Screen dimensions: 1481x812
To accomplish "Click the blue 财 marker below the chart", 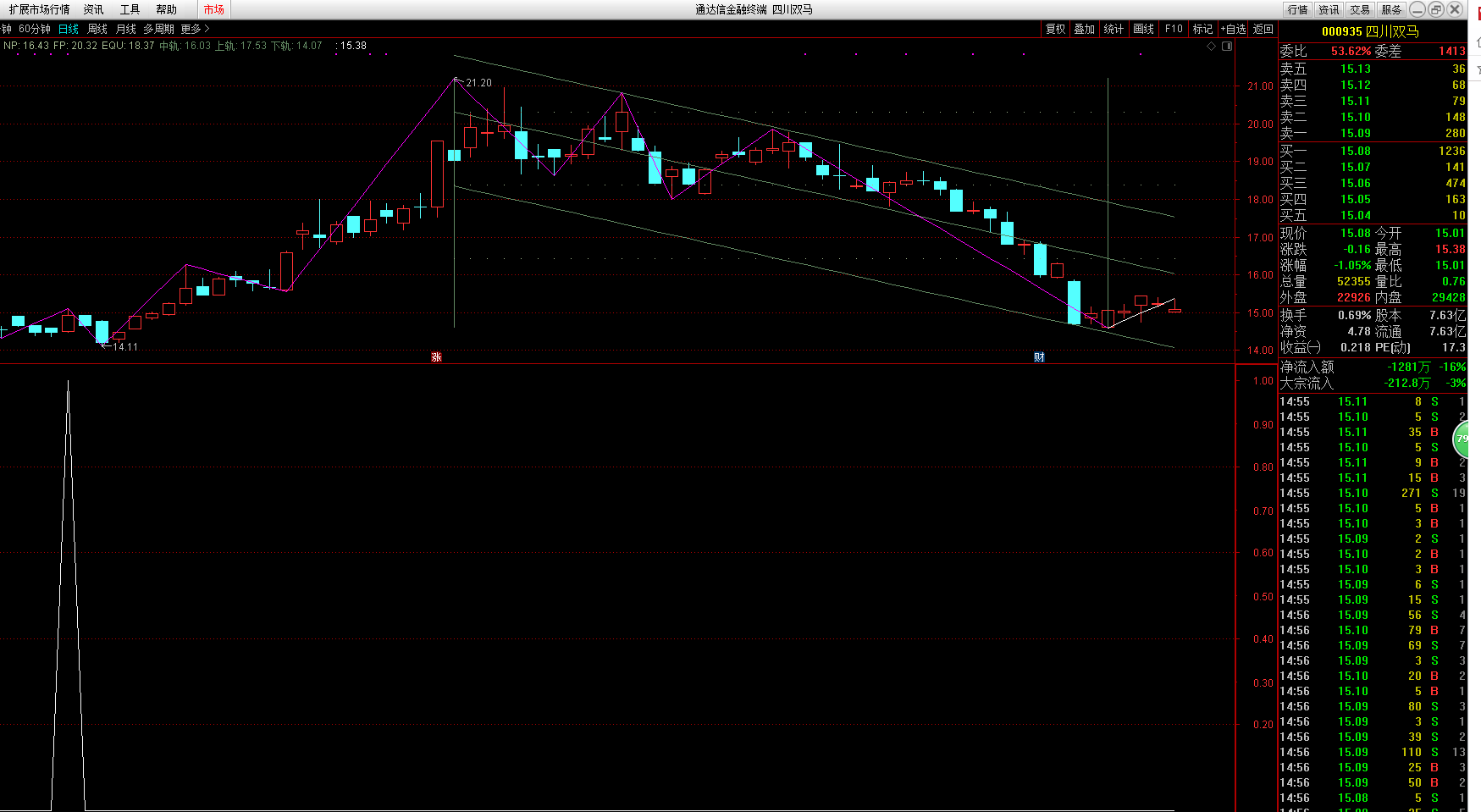I will 1039,357.
